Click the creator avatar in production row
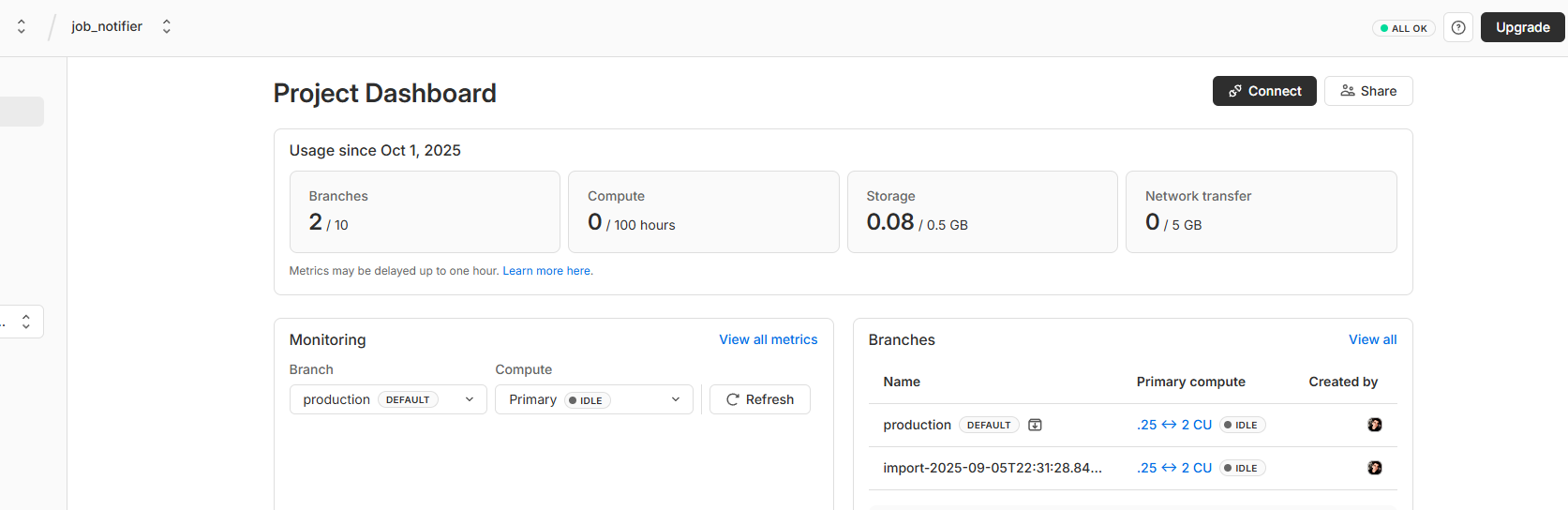Viewport: 1568px width, 510px height. 1374,425
